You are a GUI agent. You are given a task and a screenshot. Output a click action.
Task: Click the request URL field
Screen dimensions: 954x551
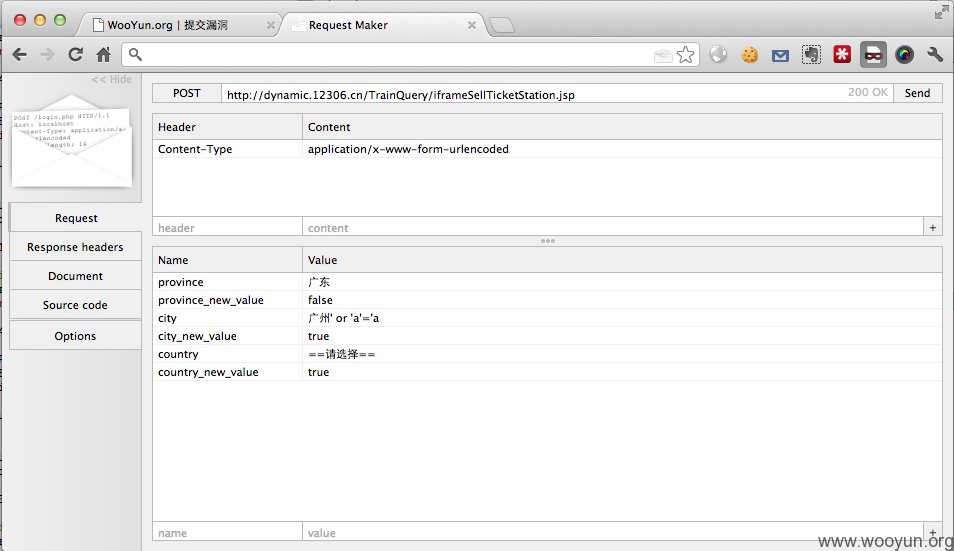click(535, 94)
